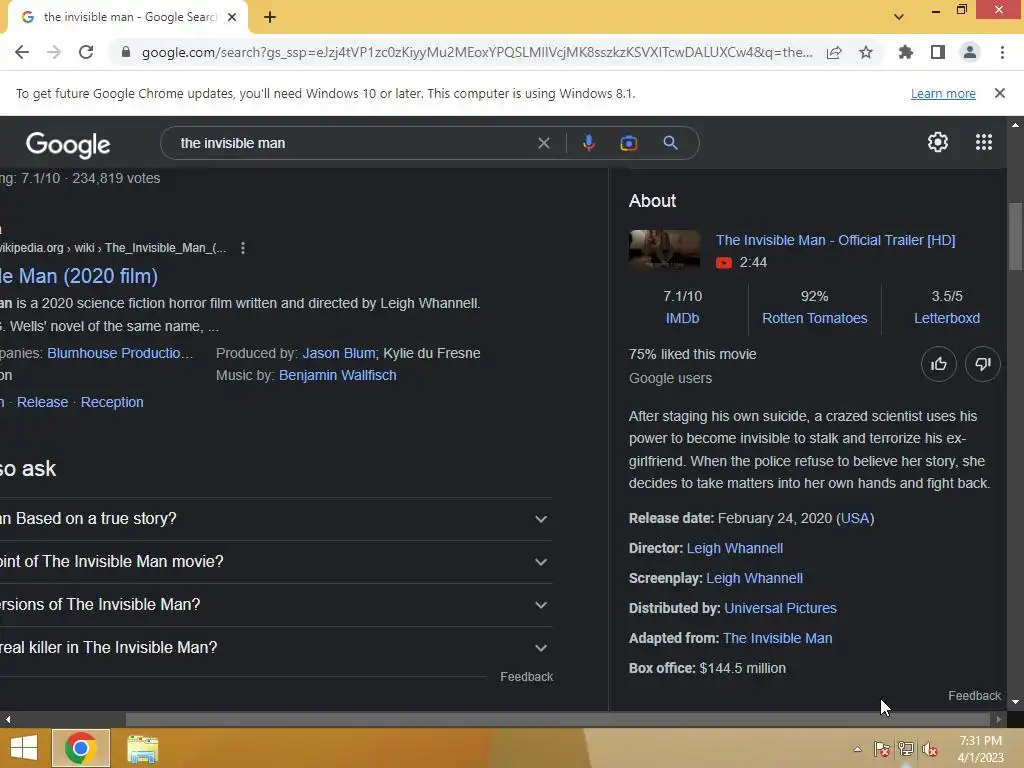Clear the search box text
Image resolution: width=1024 pixels, height=768 pixels.
click(543, 143)
